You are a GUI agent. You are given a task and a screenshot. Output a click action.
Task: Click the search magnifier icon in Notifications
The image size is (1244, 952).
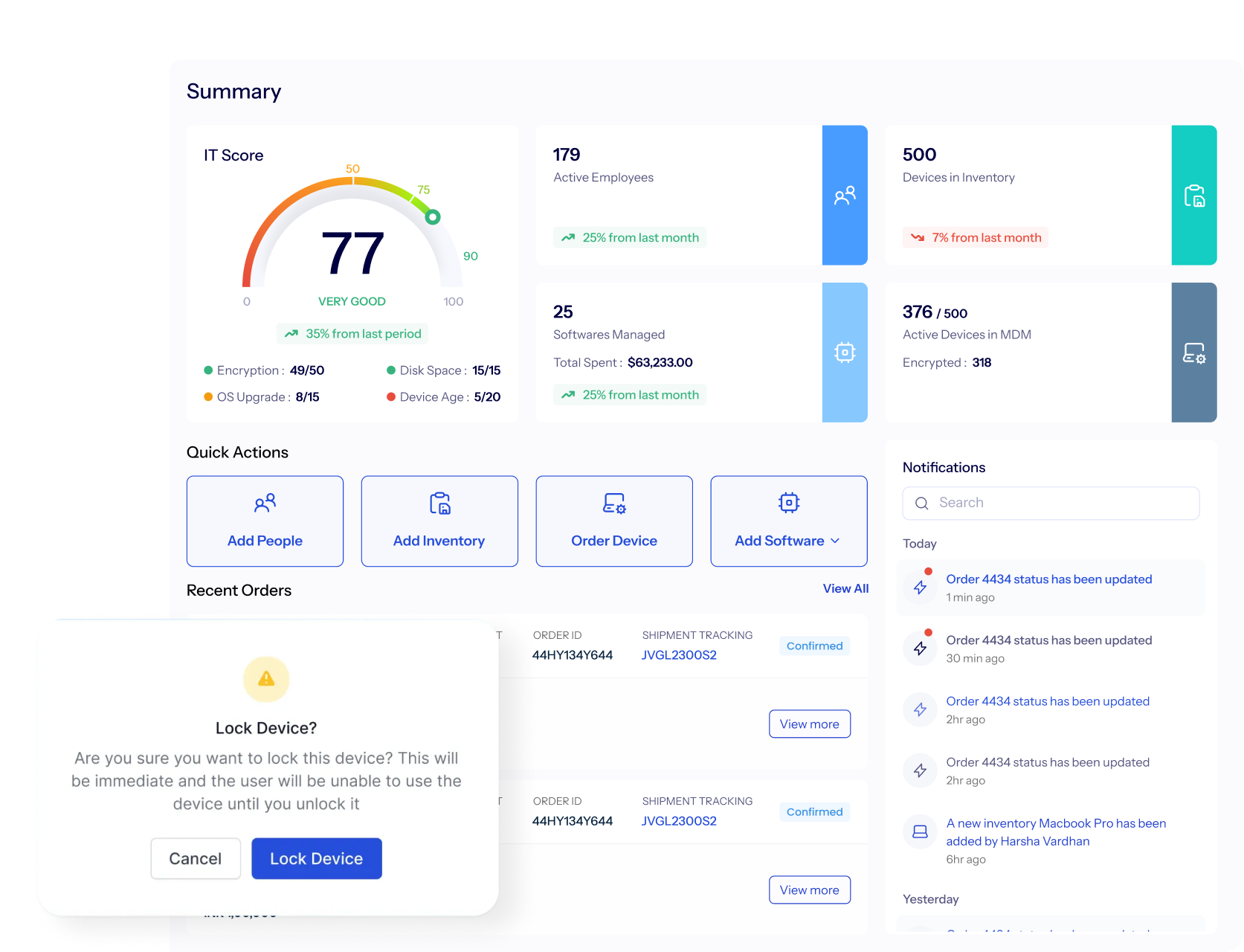pyautogui.click(x=922, y=504)
